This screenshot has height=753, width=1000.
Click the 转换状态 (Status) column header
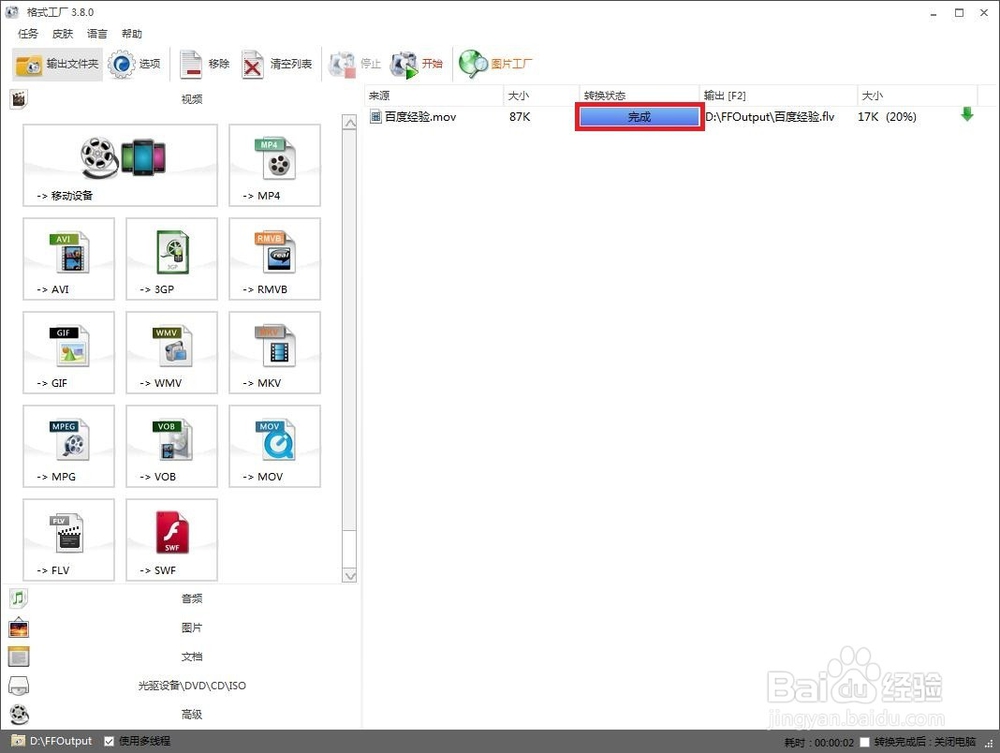pos(639,96)
